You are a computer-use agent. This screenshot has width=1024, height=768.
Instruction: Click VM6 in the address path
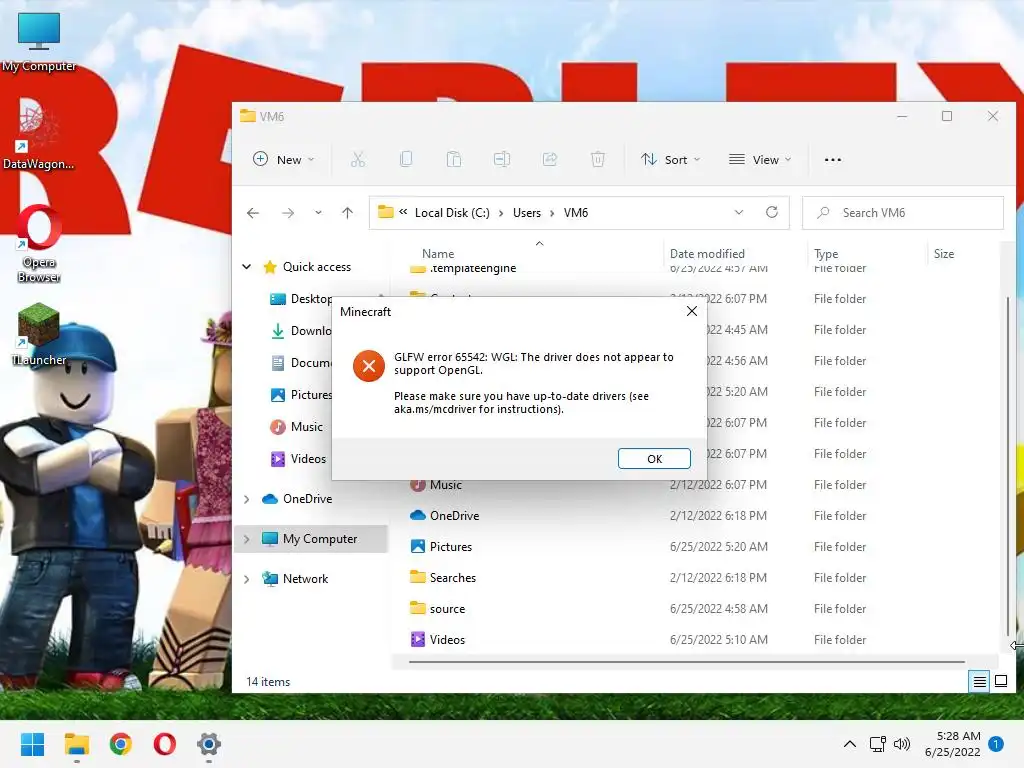(576, 213)
